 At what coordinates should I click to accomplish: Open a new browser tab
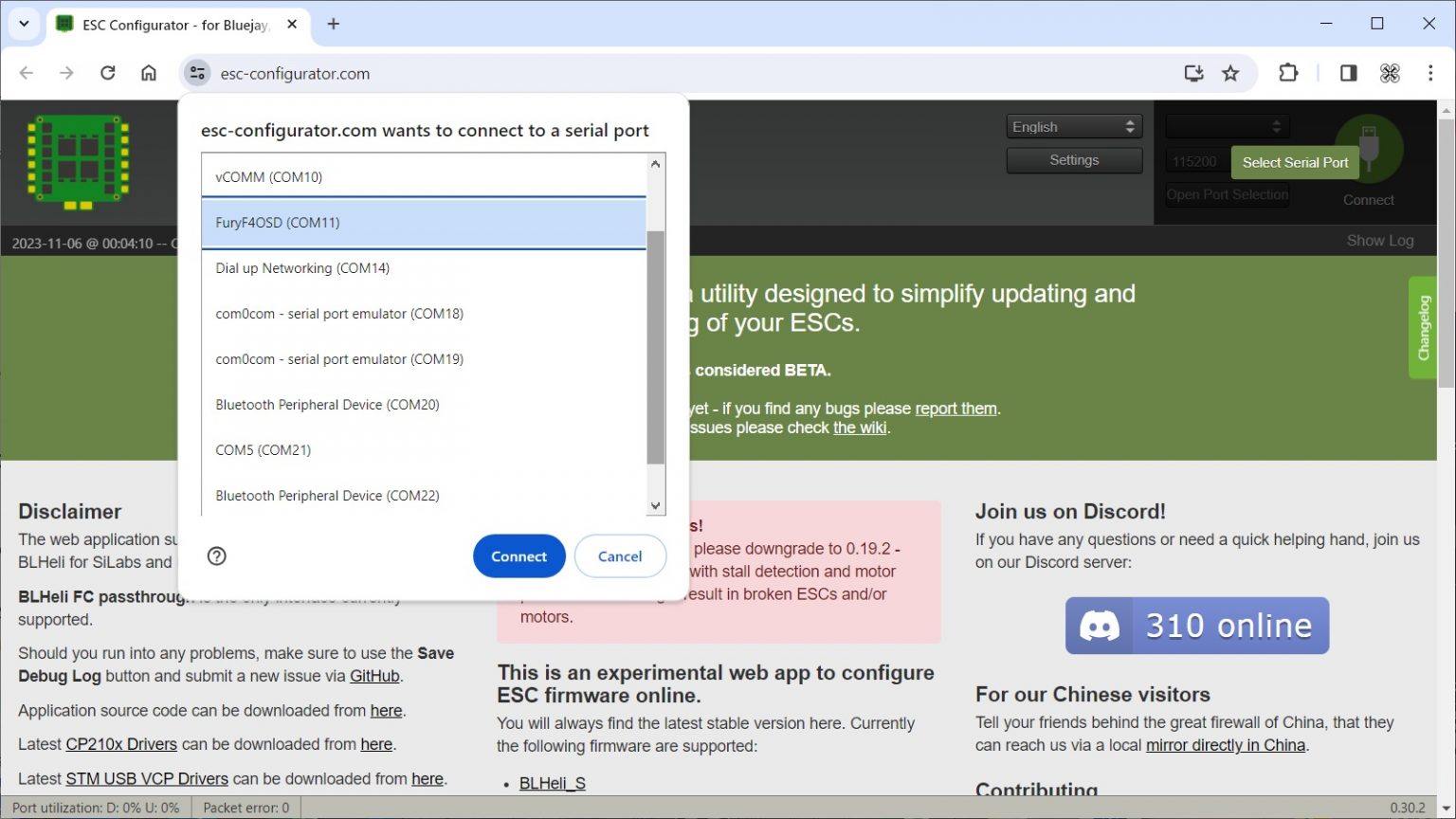point(333,24)
